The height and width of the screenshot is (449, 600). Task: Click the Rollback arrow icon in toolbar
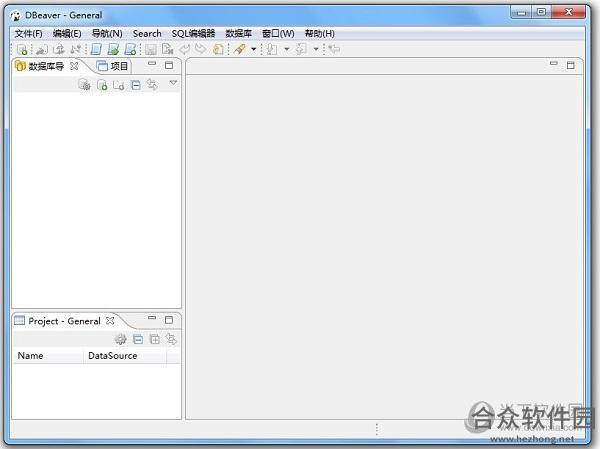[x=200, y=49]
